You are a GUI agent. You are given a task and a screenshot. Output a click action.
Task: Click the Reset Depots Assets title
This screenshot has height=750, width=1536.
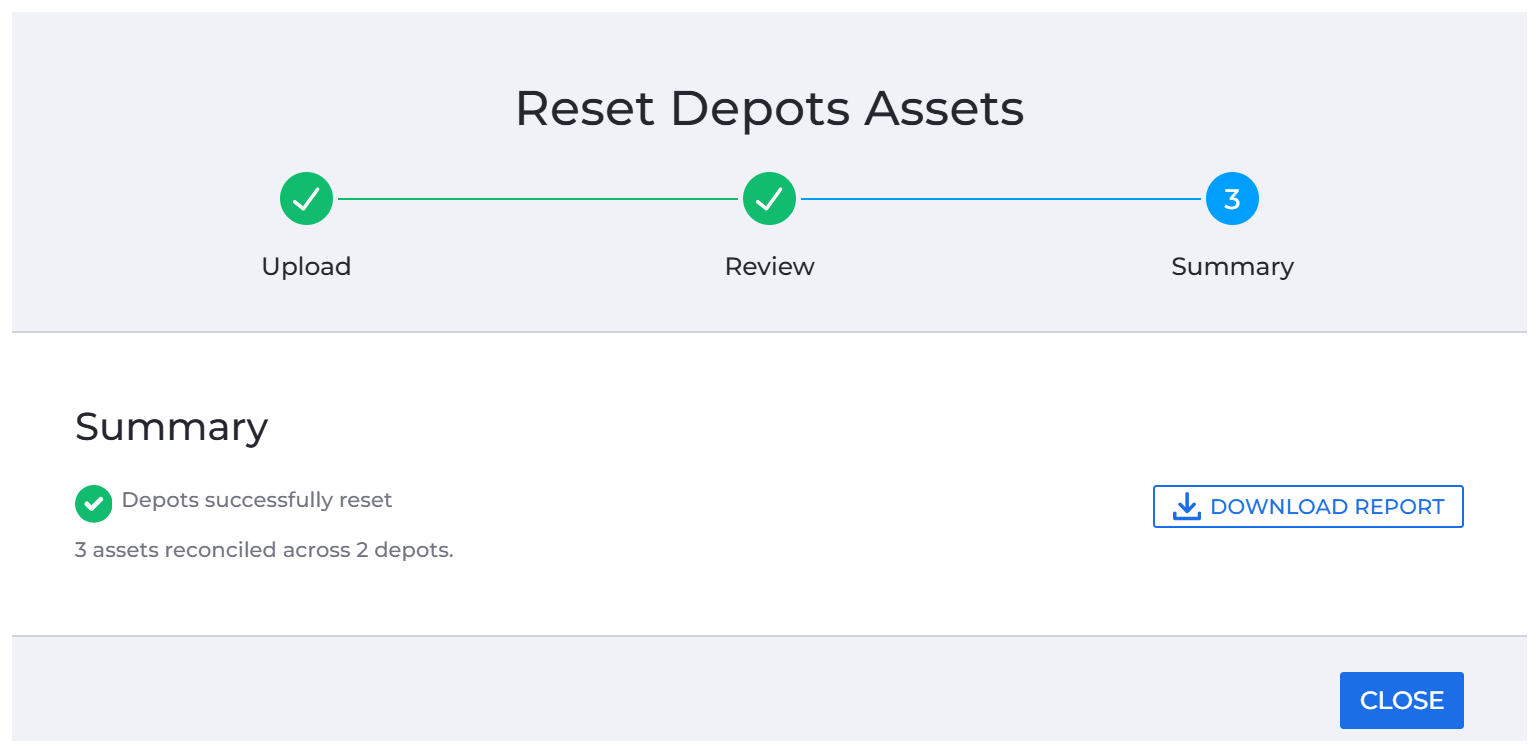pos(769,108)
